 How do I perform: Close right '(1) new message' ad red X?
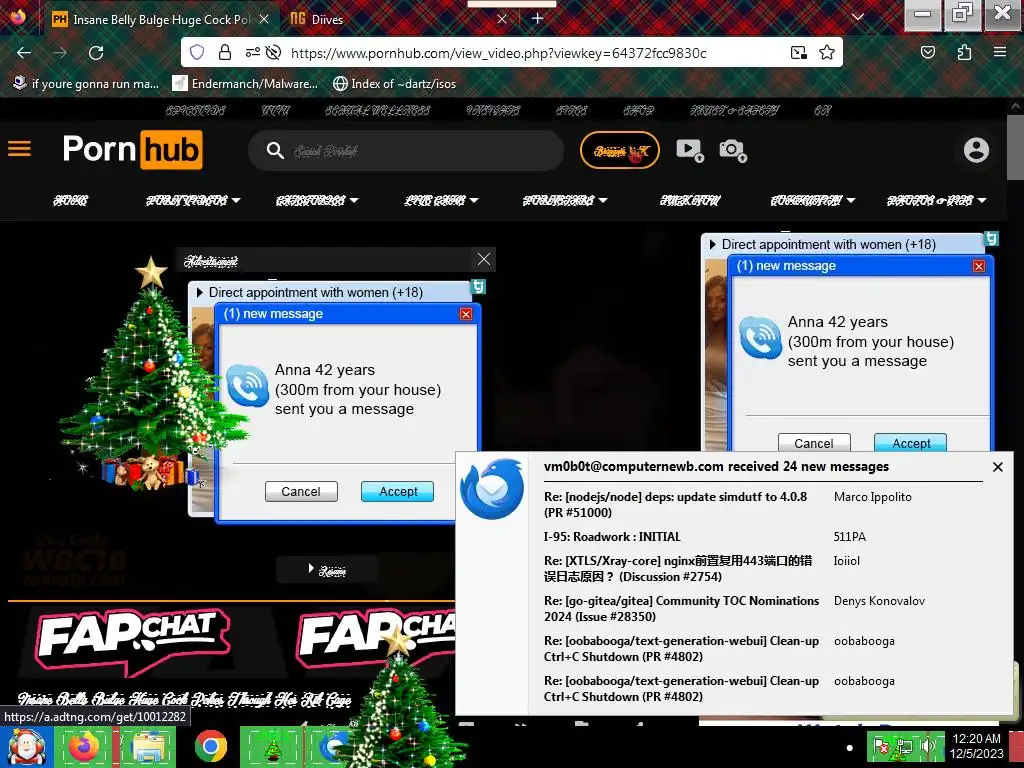coord(978,266)
